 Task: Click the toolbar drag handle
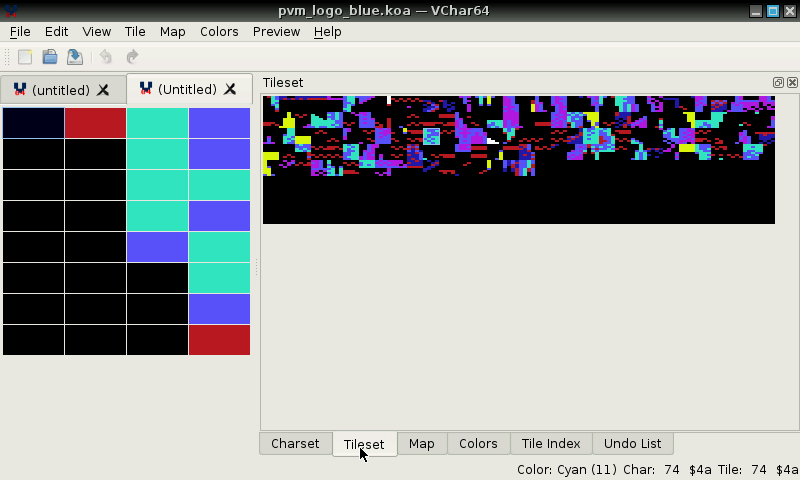point(7,57)
